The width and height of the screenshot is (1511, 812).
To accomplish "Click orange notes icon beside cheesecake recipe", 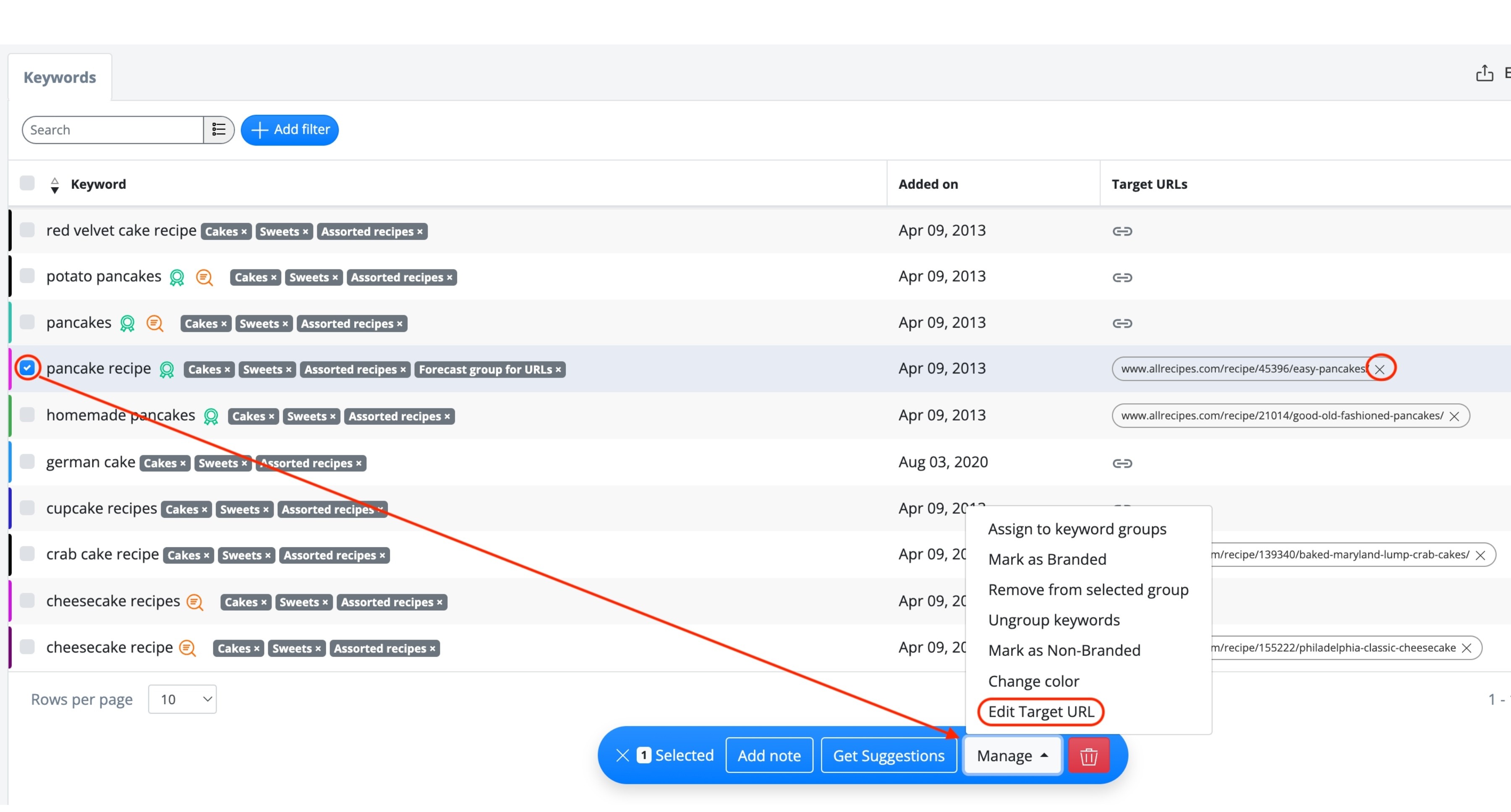I will point(187,648).
